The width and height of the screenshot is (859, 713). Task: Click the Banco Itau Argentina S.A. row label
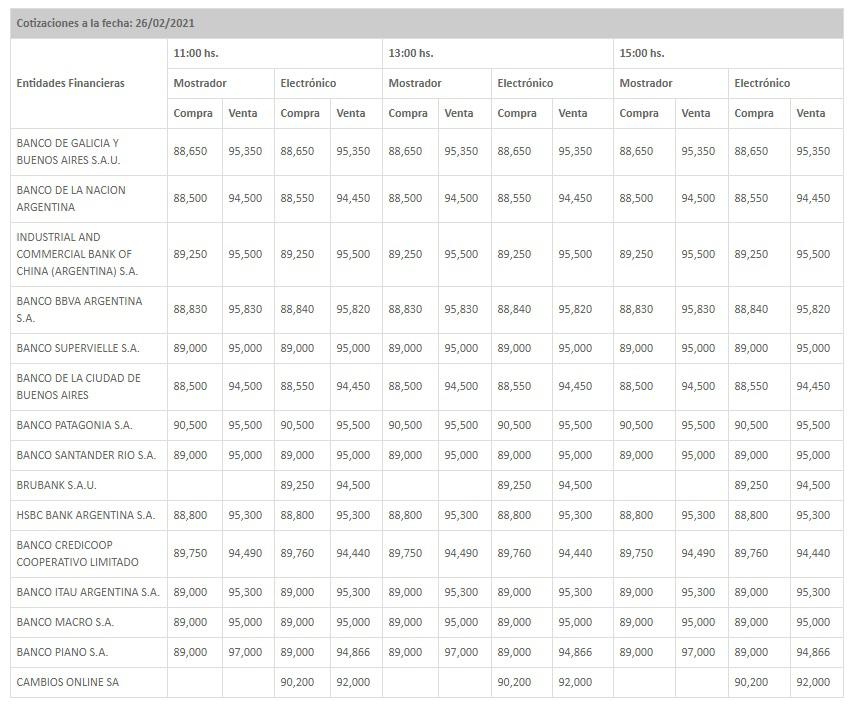[x=88, y=592]
